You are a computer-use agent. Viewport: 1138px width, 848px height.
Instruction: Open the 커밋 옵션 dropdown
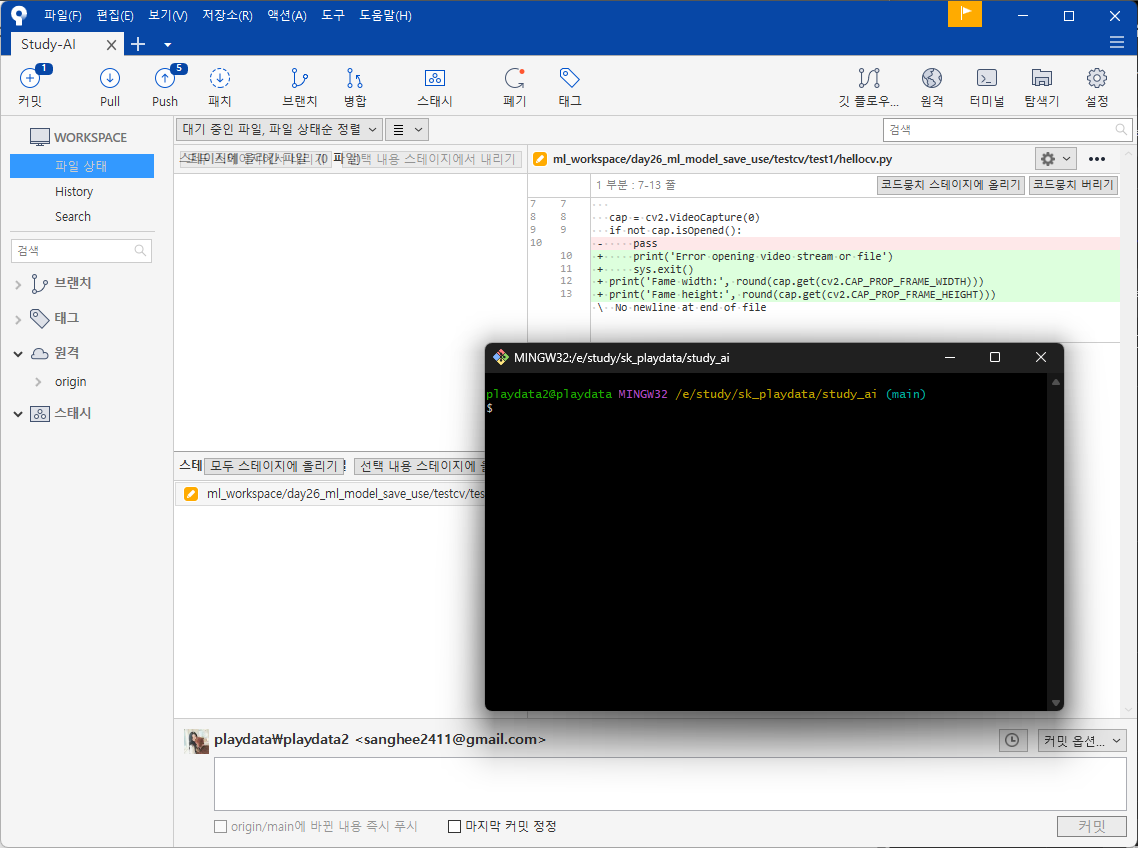1082,741
